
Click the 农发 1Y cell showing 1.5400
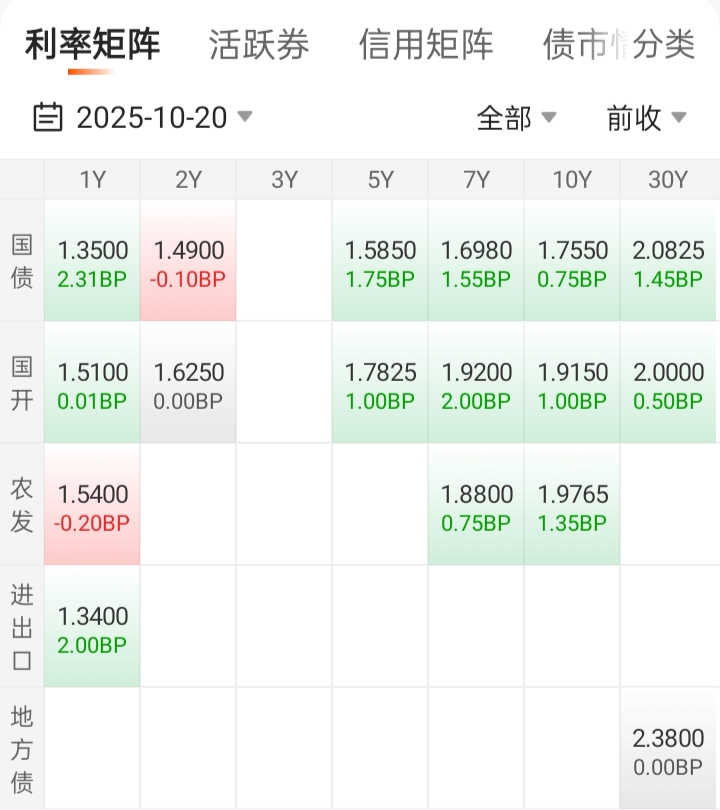click(x=92, y=507)
